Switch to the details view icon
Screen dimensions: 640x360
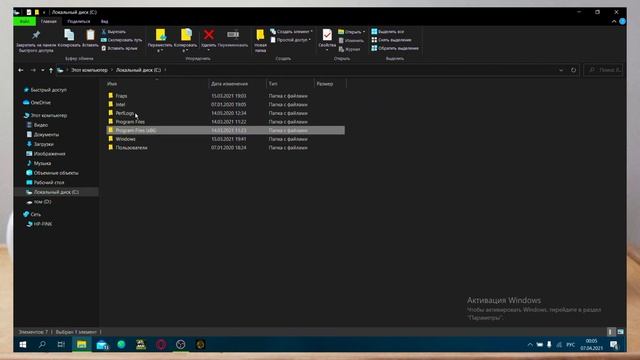tap(610, 332)
